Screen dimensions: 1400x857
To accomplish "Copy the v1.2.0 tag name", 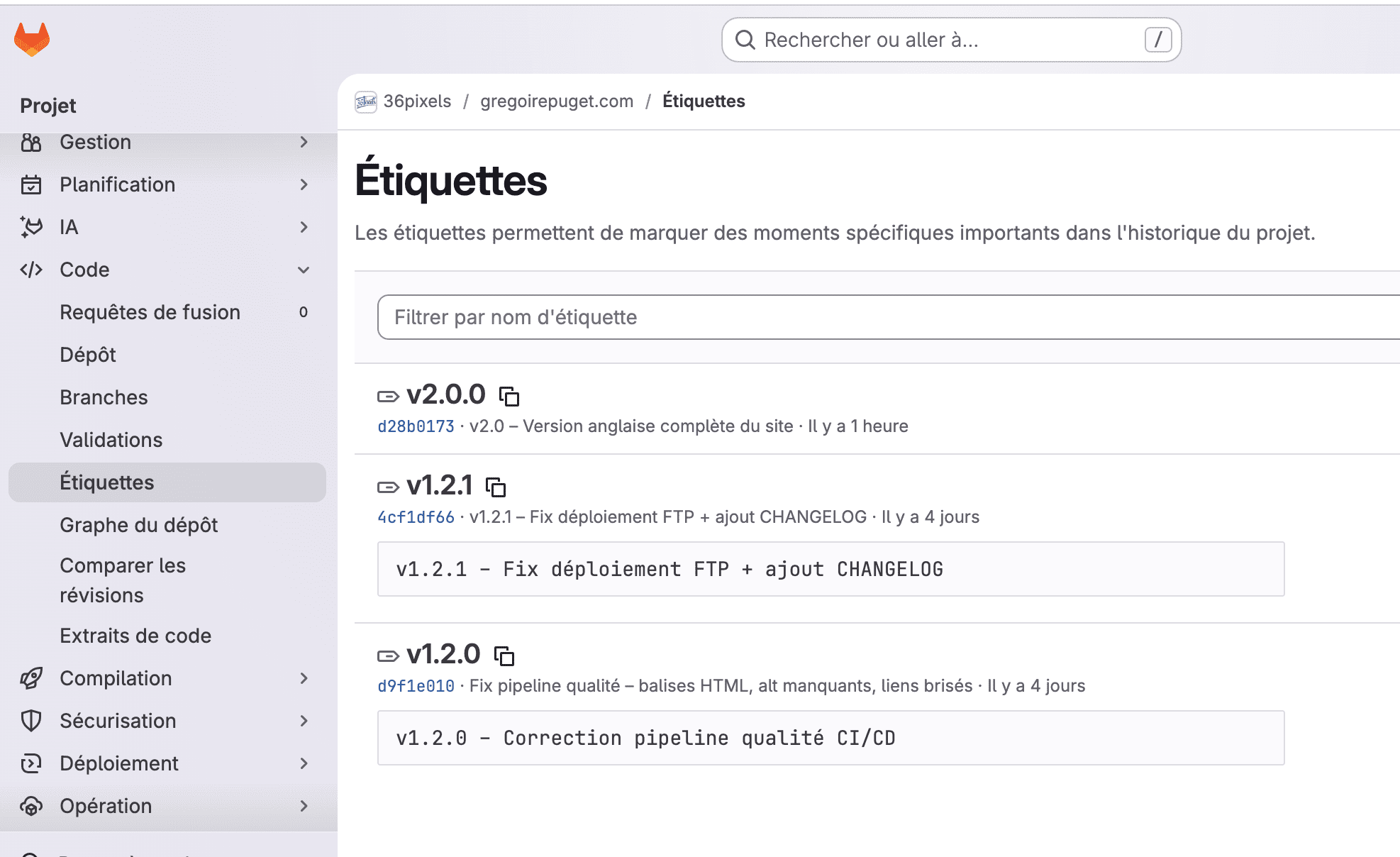I will (504, 656).
